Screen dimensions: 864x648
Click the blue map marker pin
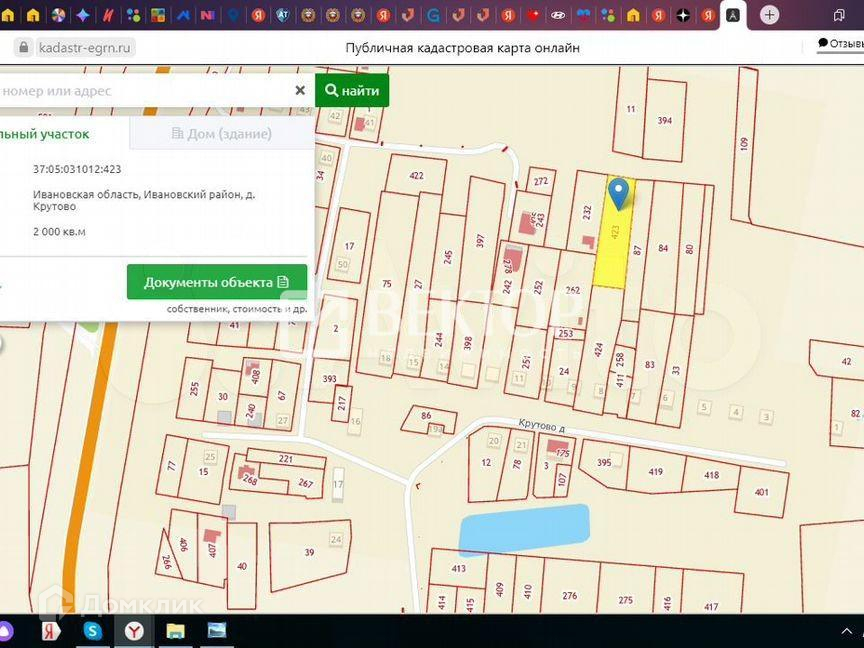coord(619,192)
